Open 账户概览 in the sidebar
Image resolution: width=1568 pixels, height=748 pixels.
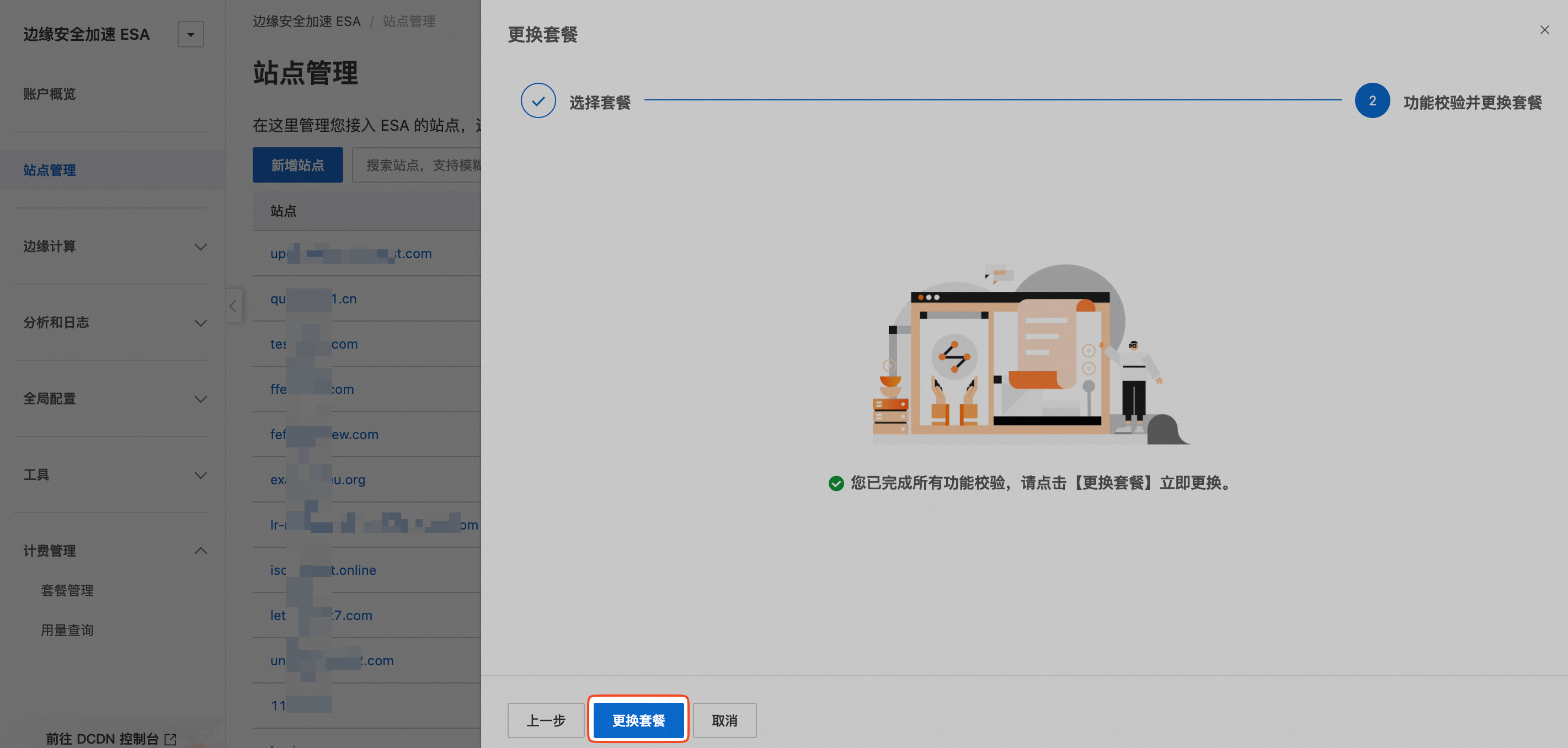[50, 94]
